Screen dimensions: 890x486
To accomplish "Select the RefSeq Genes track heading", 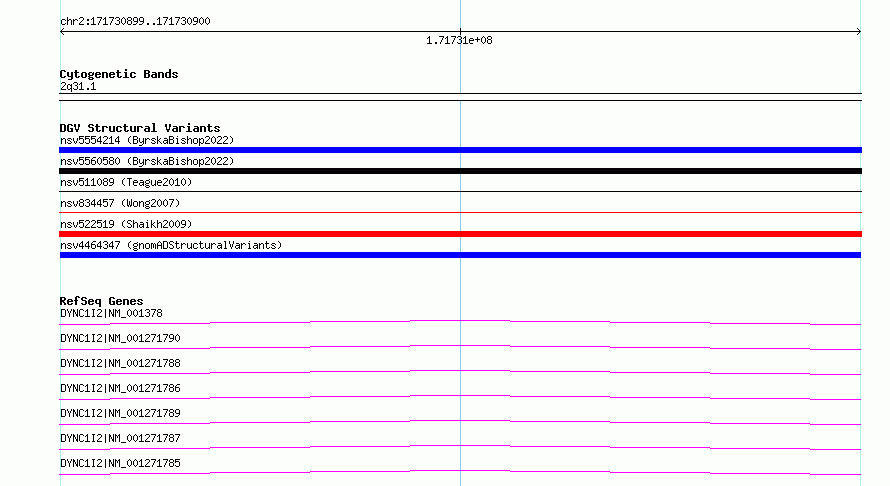I will [x=101, y=301].
